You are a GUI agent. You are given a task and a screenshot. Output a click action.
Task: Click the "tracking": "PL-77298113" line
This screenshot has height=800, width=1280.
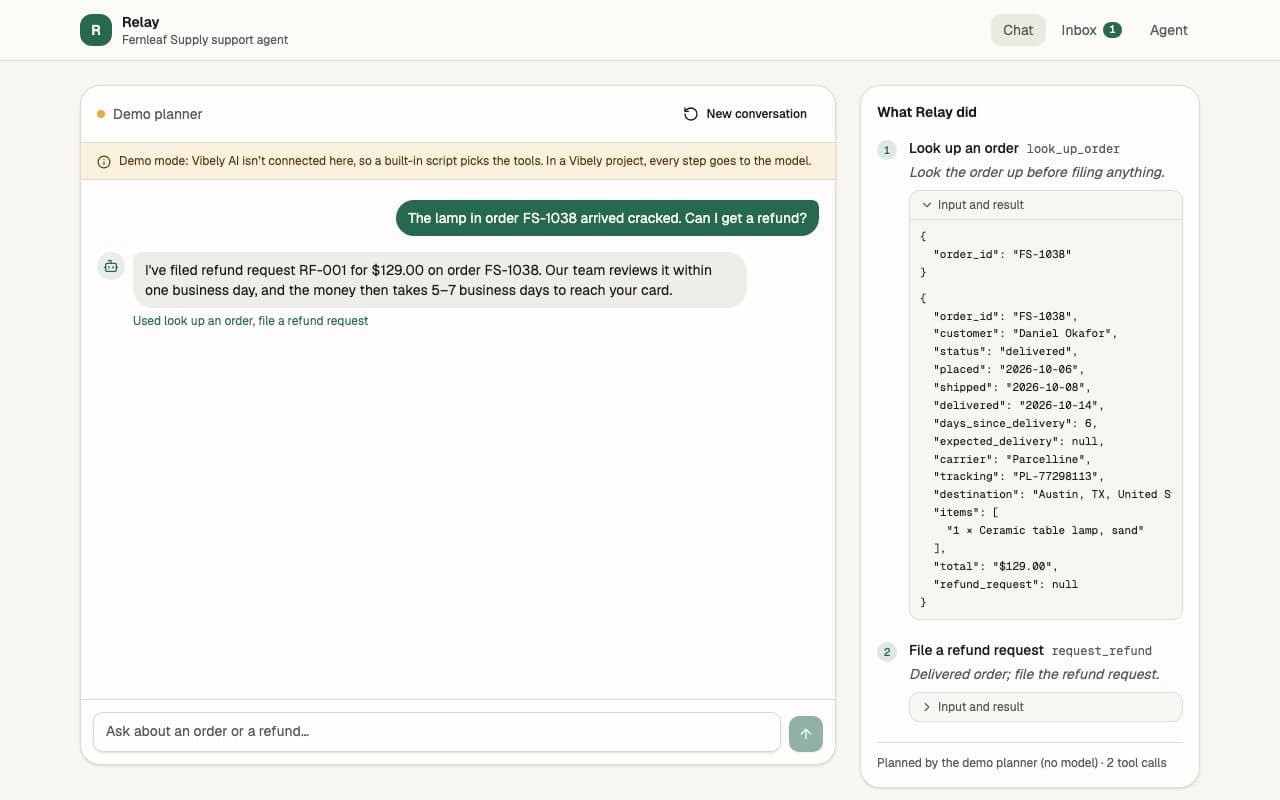pyautogui.click(x=1021, y=477)
